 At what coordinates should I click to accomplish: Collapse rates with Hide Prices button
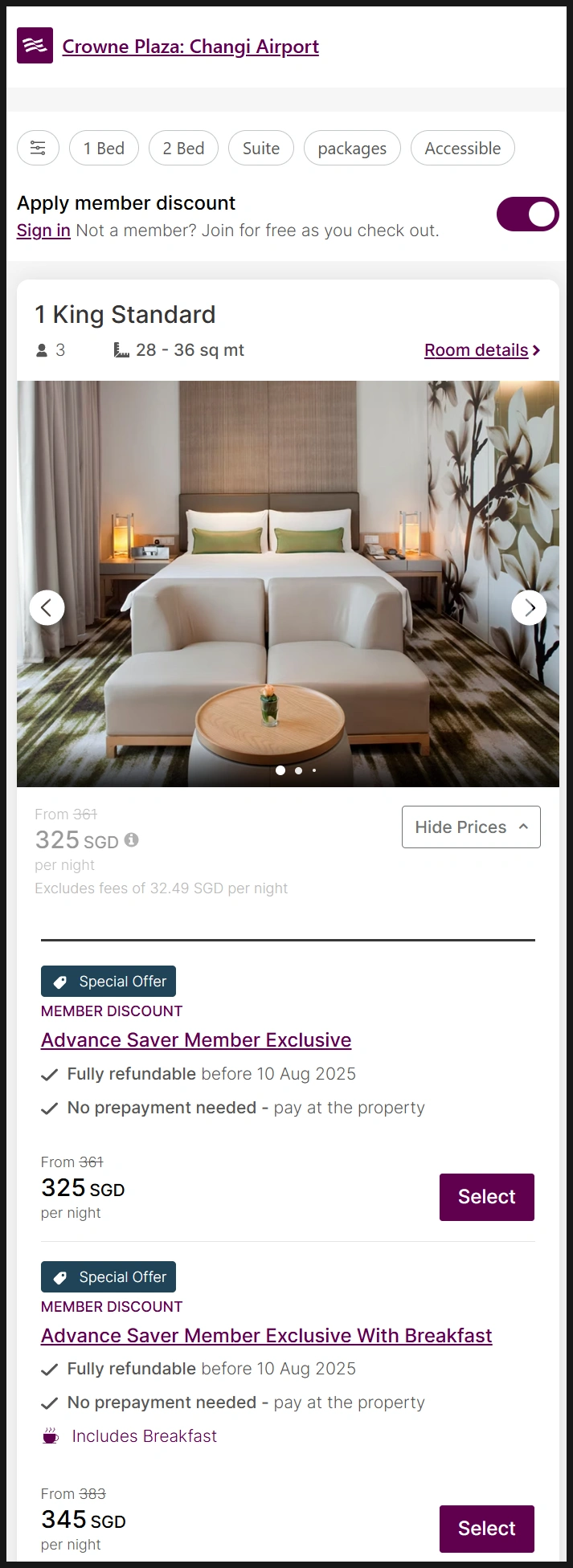tap(471, 827)
